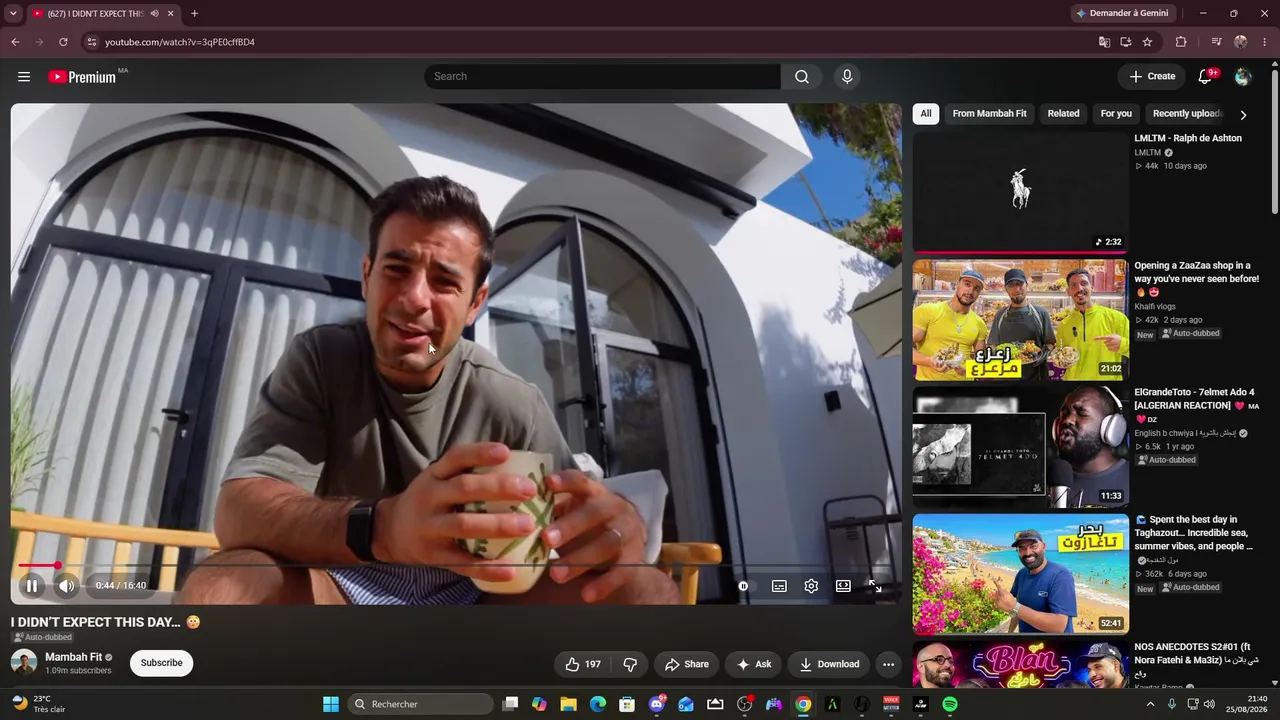1280x720 pixels.
Task: Open the LMLTM Ralph de Ashton thumbnail
Action: click(1020, 193)
